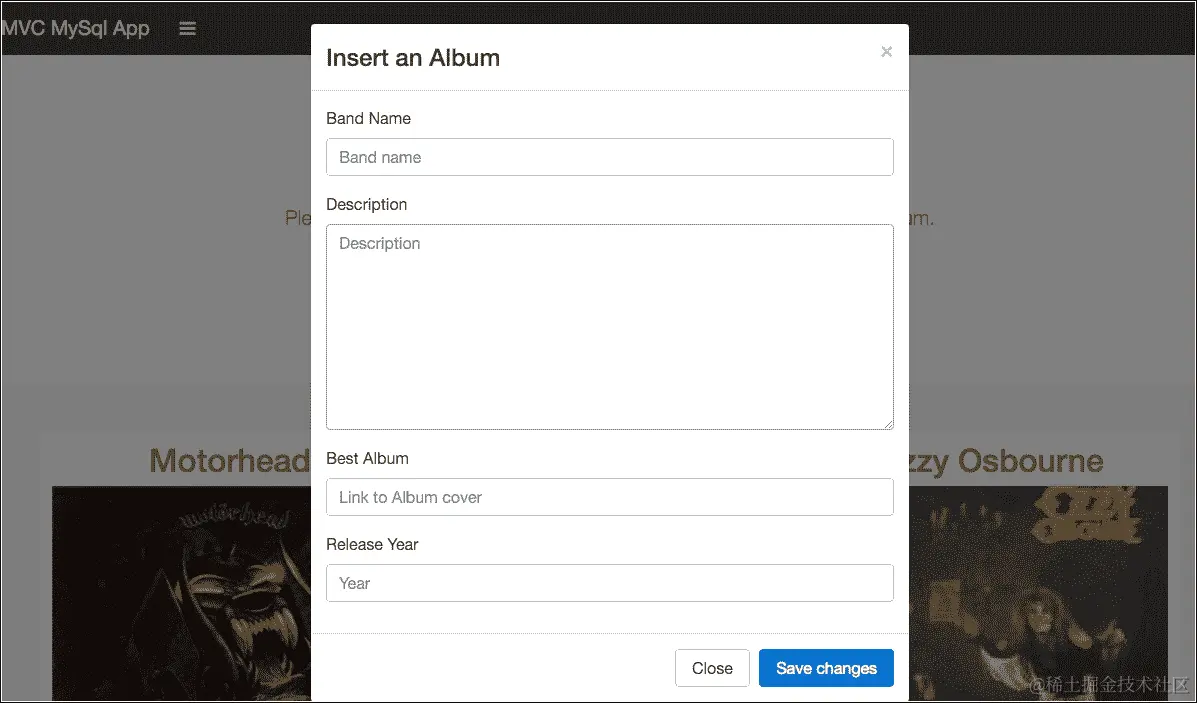Grab the Description textarea resize handle
This screenshot has height=703, width=1197.
coord(887,424)
